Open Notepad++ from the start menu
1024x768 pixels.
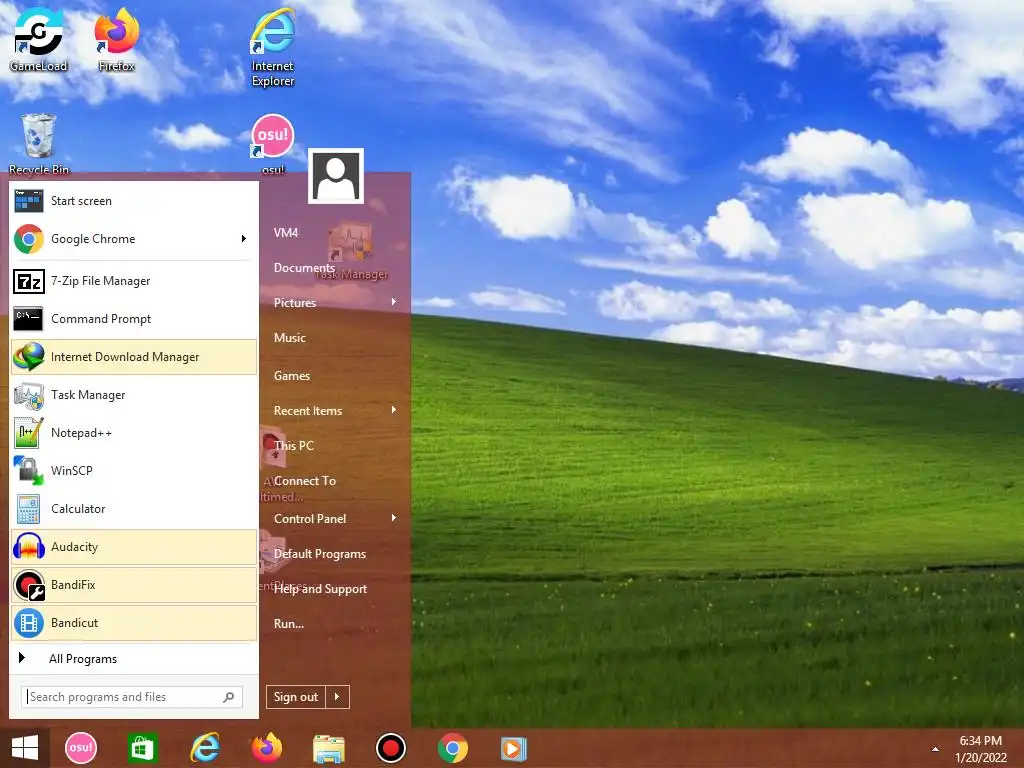coord(134,433)
